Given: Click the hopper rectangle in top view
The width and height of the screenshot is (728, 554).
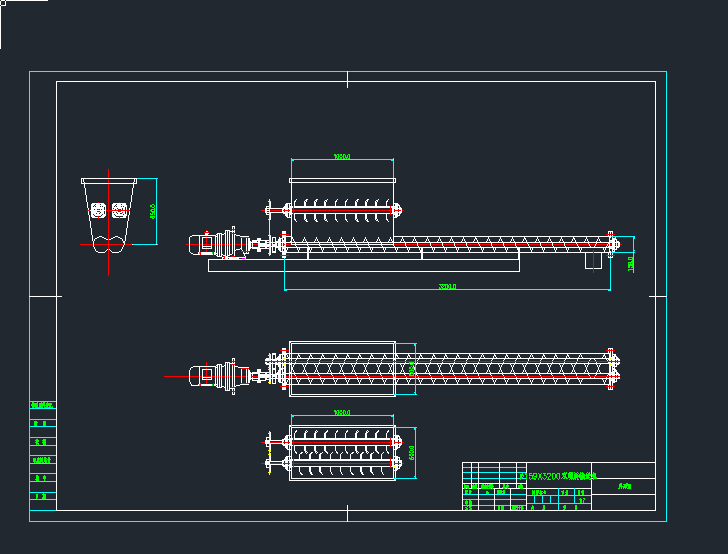Looking at the screenshot, I should tap(342, 369).
